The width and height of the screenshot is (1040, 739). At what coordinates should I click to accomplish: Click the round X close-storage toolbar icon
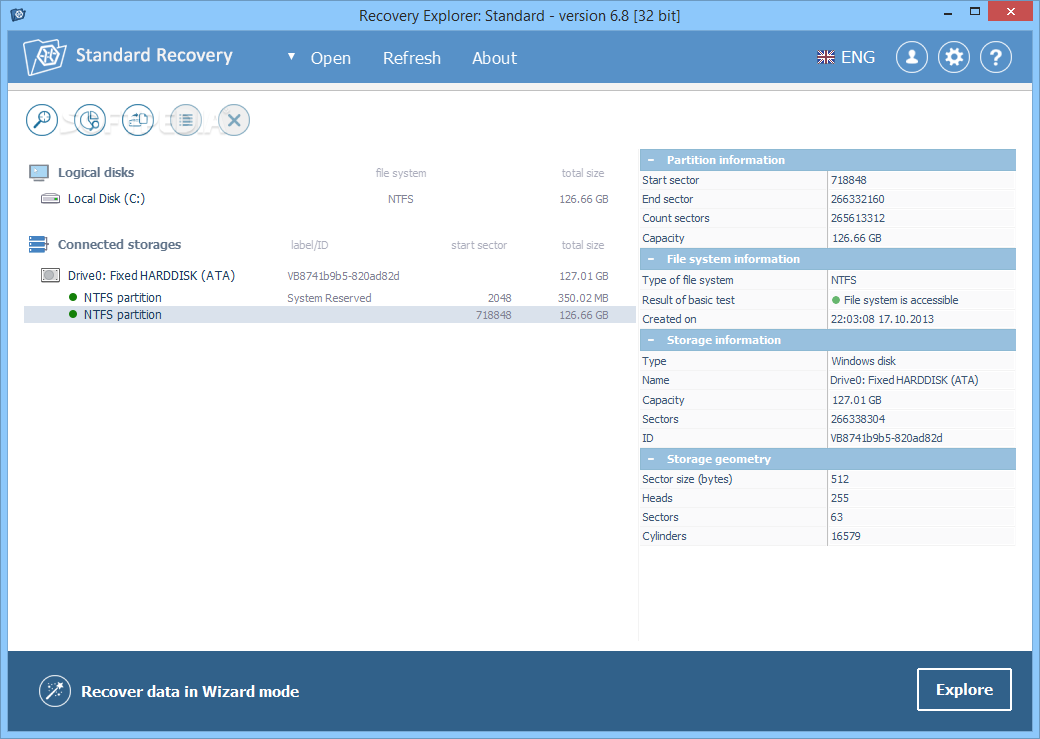234,120
